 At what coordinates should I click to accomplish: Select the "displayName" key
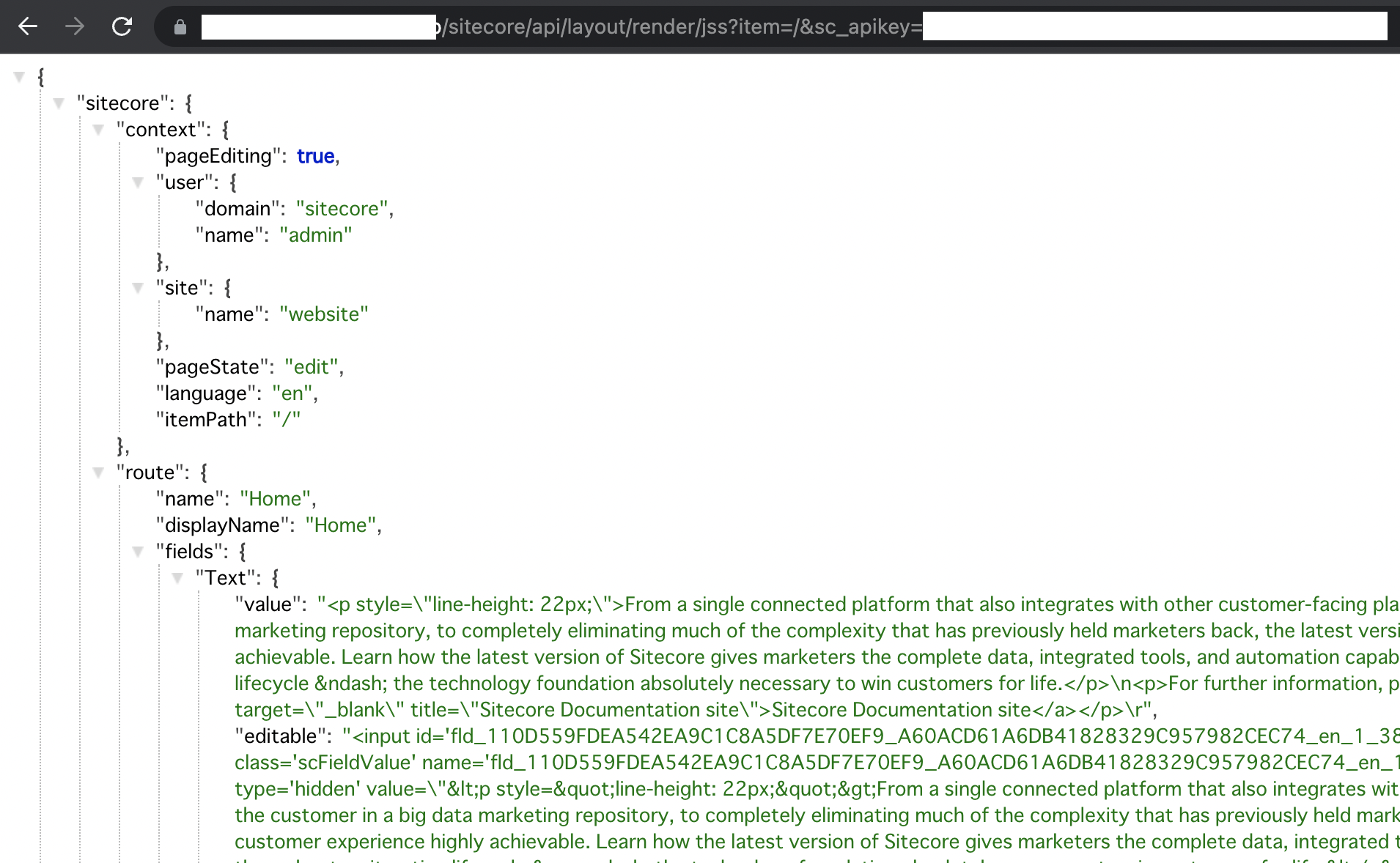click(222, 525)
